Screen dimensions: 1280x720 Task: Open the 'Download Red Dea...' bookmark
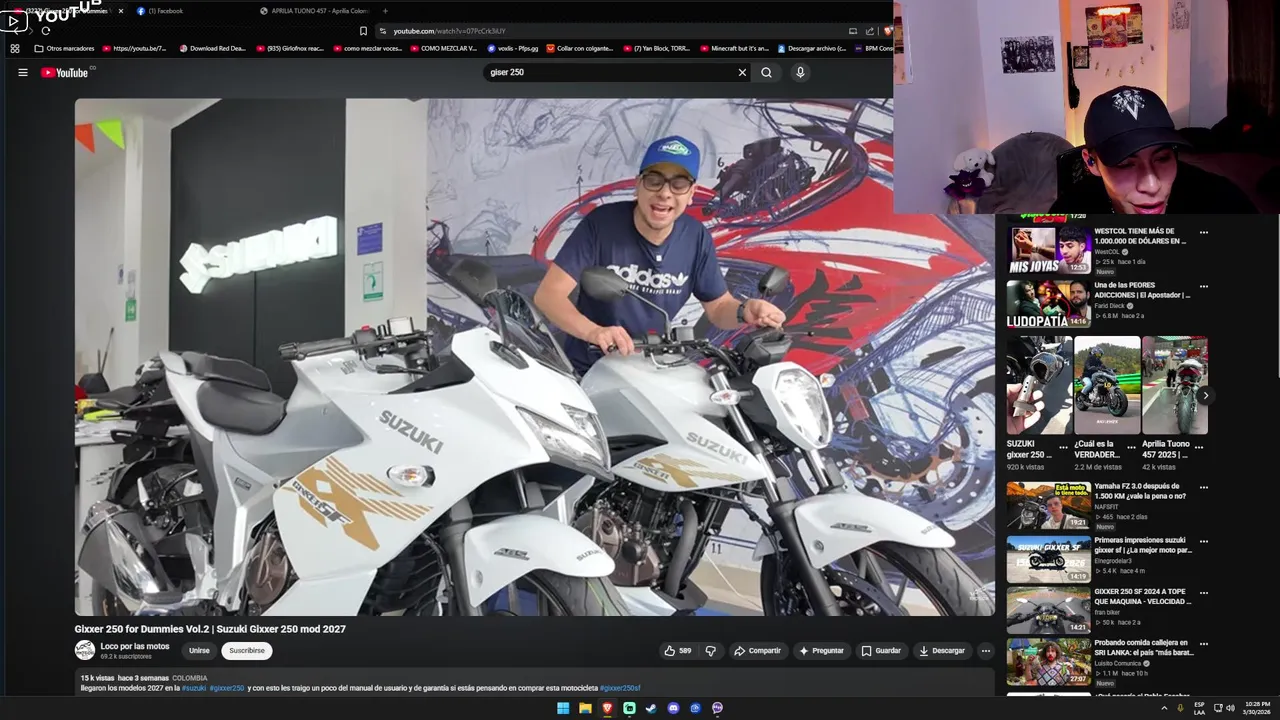pyautogui.click(x=212, y=48)
